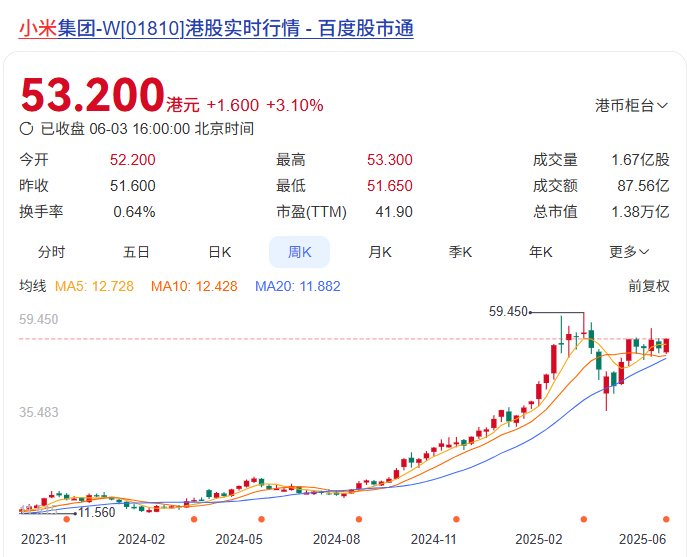Screen dimensions: 687x557
Task: Click the 成交量 value 1.67亿股
Action: (641, 160)
